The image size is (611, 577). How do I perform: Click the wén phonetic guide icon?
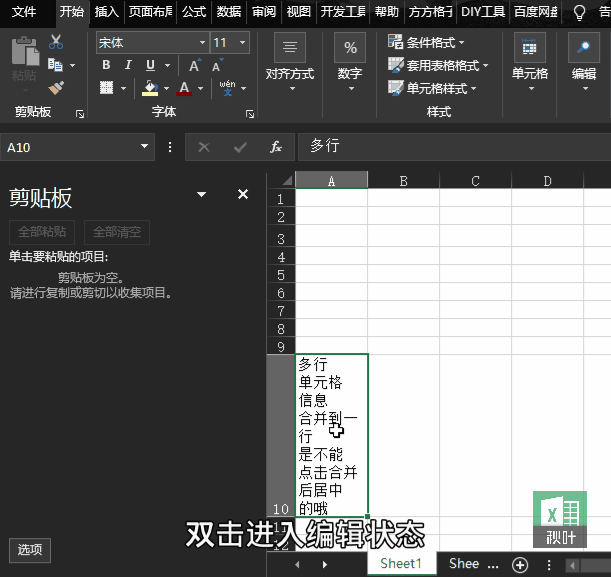(228, 88)
